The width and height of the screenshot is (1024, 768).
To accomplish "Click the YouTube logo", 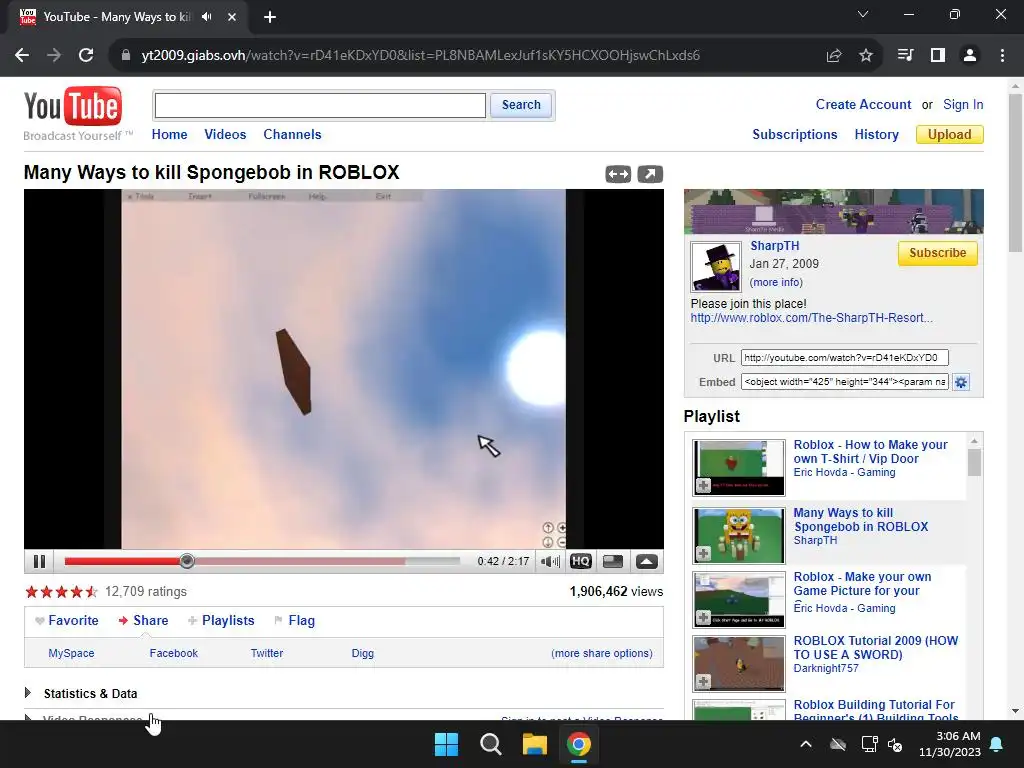I will (72, 106).
